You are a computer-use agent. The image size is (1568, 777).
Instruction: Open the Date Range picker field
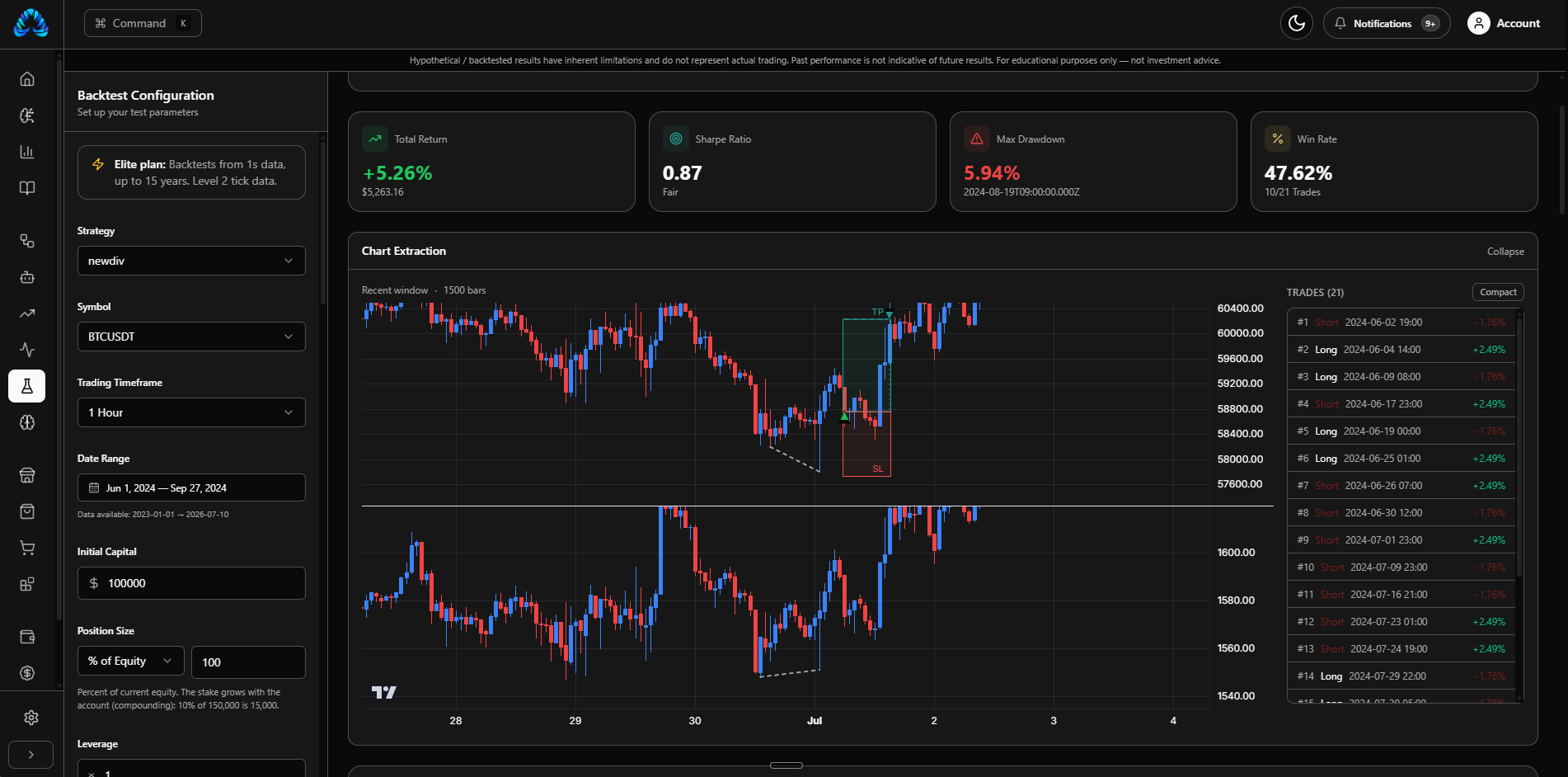click(x=191, y=487)
